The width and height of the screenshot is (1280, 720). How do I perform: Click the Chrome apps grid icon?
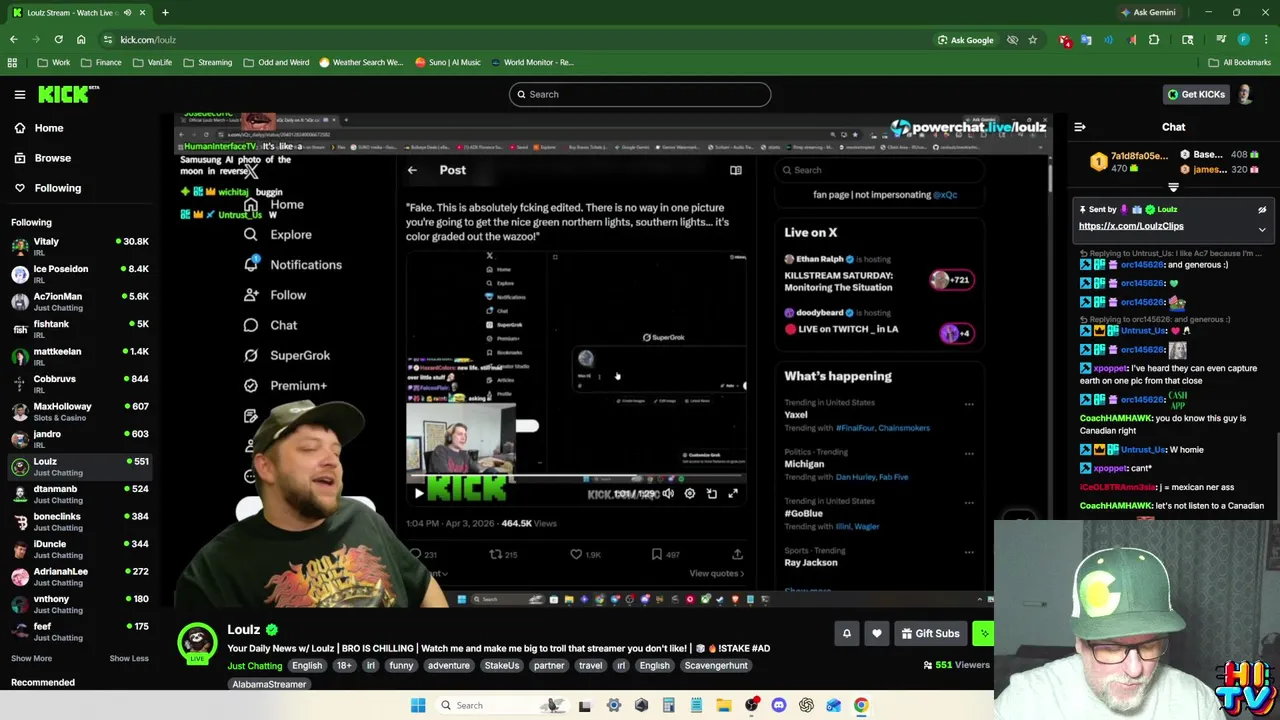[12, 62]
